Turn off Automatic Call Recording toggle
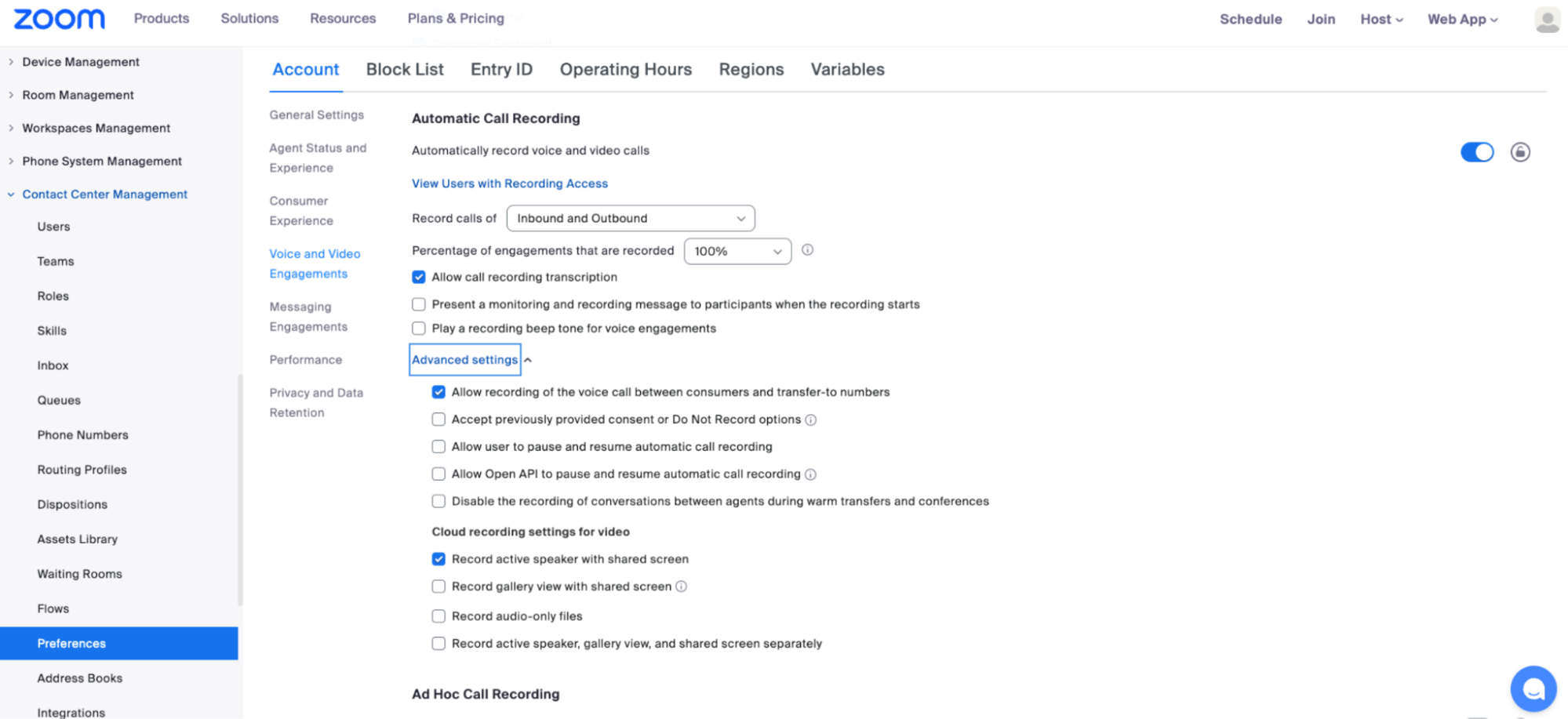This screenshot has height=719, width=1568. pos(1476,152)
